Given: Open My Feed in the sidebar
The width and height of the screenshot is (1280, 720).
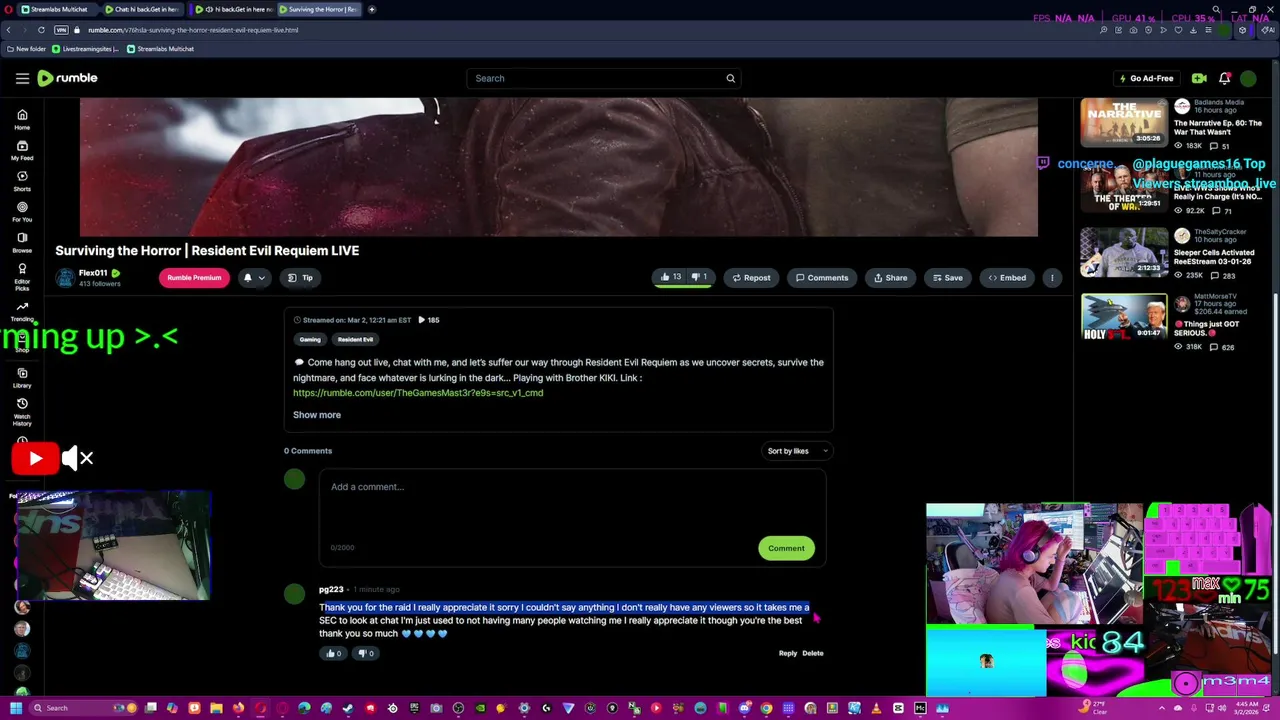Looking at the screenshot, I should [x=22, y=151].
